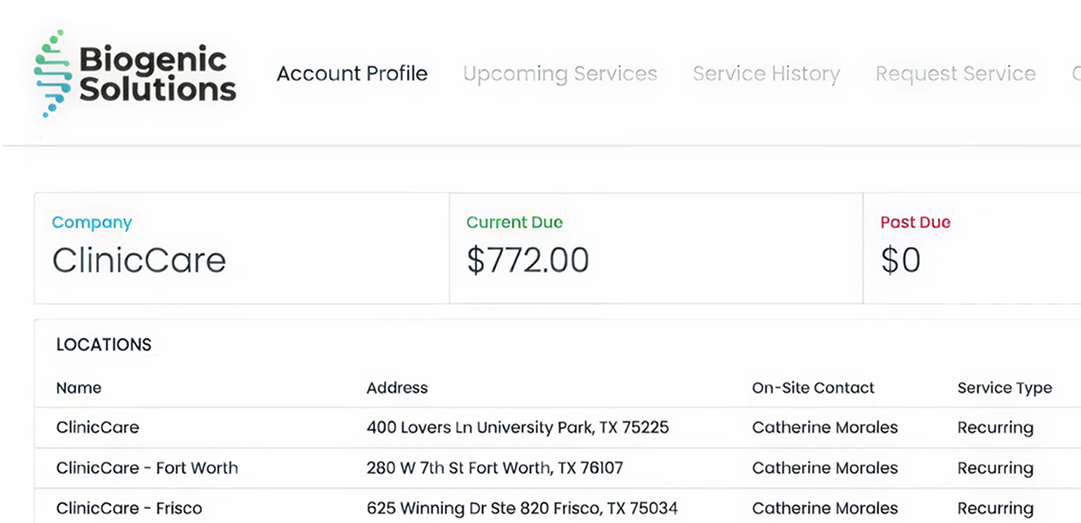Click the Address column header
This screenshot has height=523, width=1081.
[397, 388]
